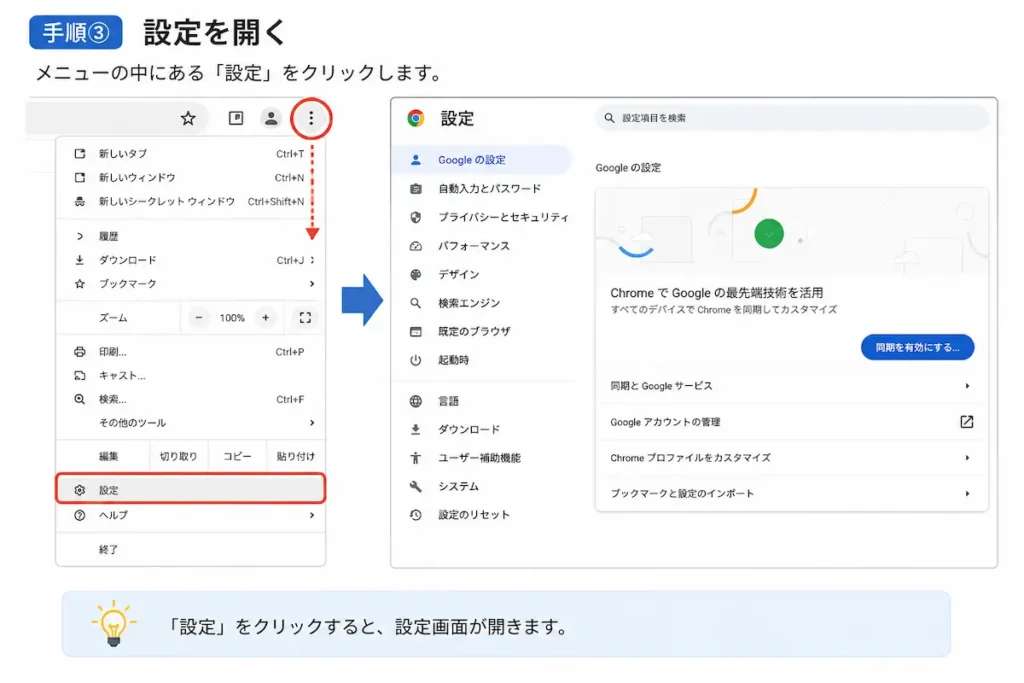Expand the ヘルプ submenu arrow
Image resolution: width=1024 pixels, height=683 pixels.
pyautogui.click(x=312, y=515)
